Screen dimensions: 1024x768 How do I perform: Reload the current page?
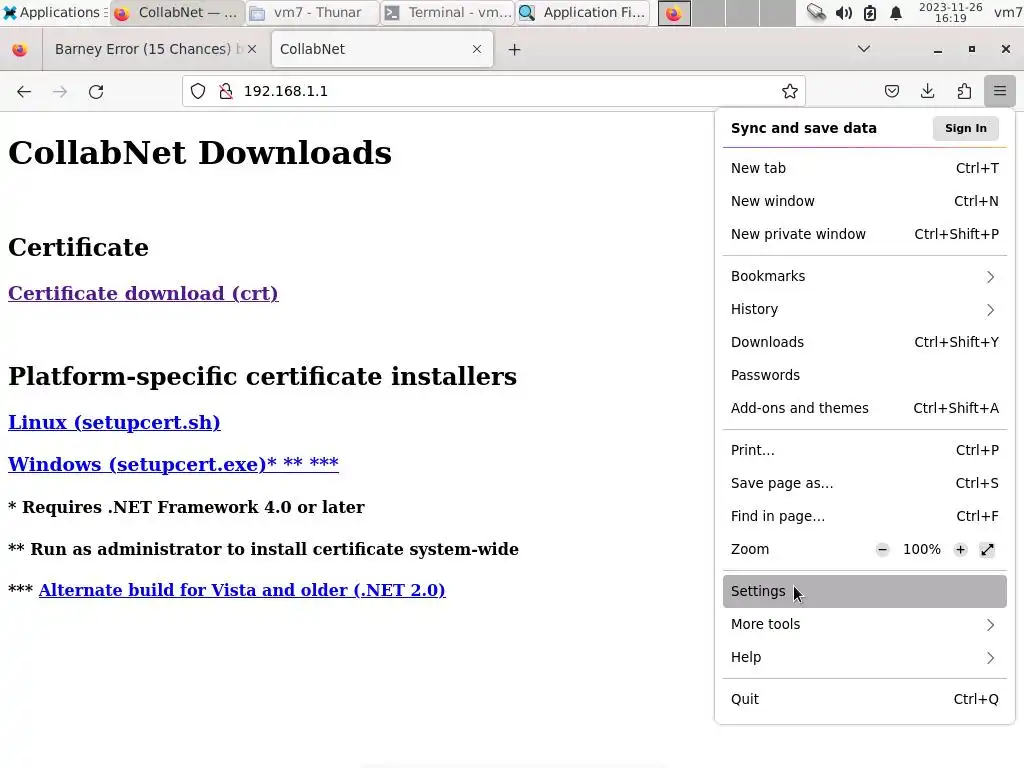tap(96, 91)
